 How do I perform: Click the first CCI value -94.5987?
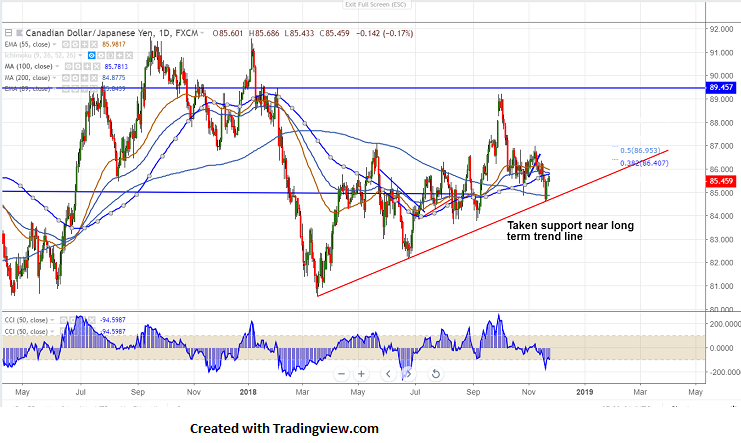click(x=112, y=320)
